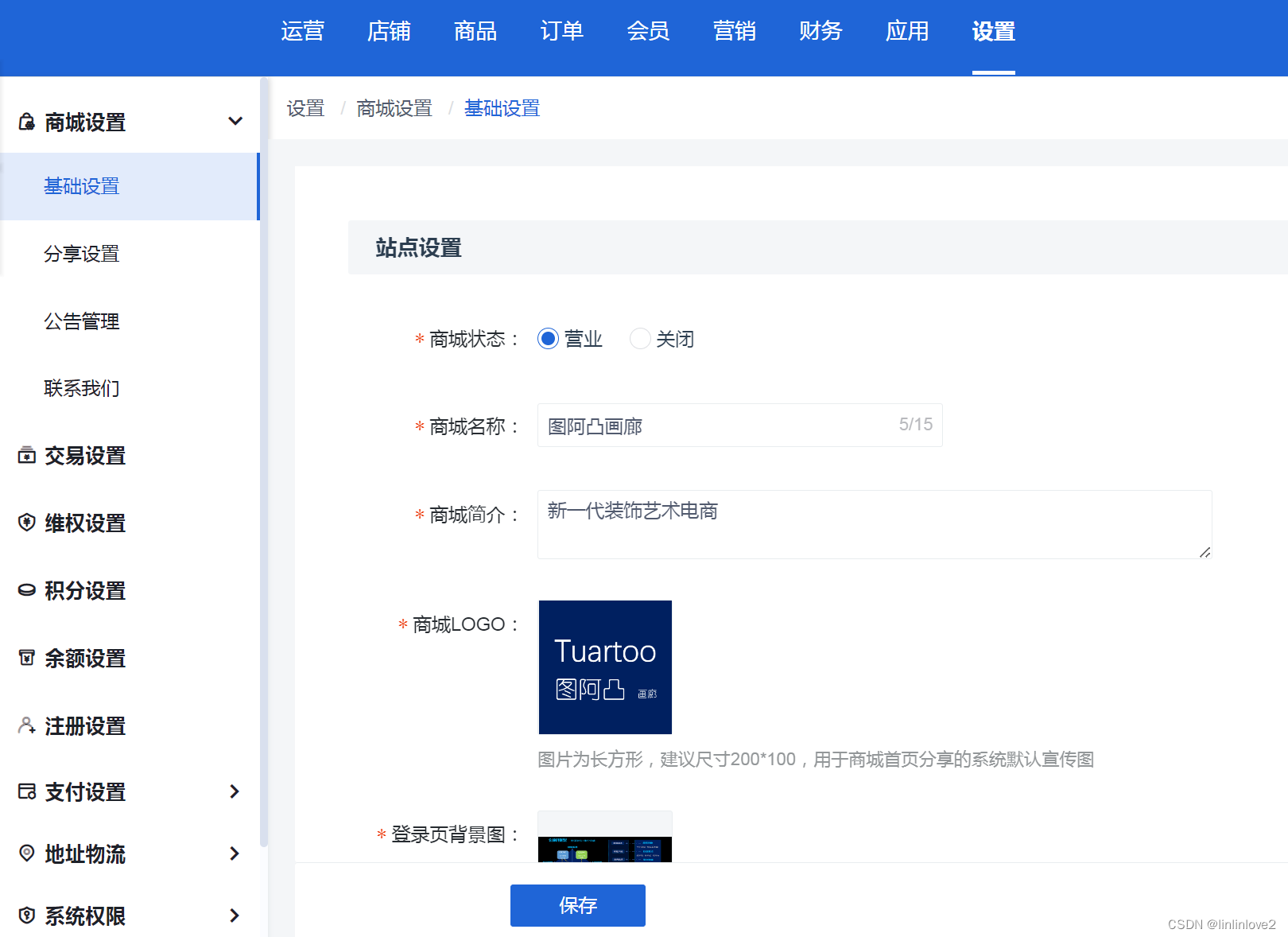Image resolution: width=1288 pixels, height=937 pixels.
Task: Expand the 地址物流 submenu arrow
Action: click(235, 853)
